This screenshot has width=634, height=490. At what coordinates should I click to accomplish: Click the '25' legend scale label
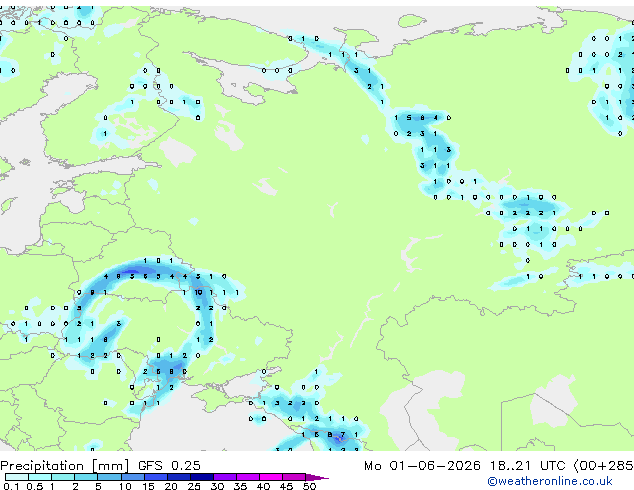coord(194,486)
